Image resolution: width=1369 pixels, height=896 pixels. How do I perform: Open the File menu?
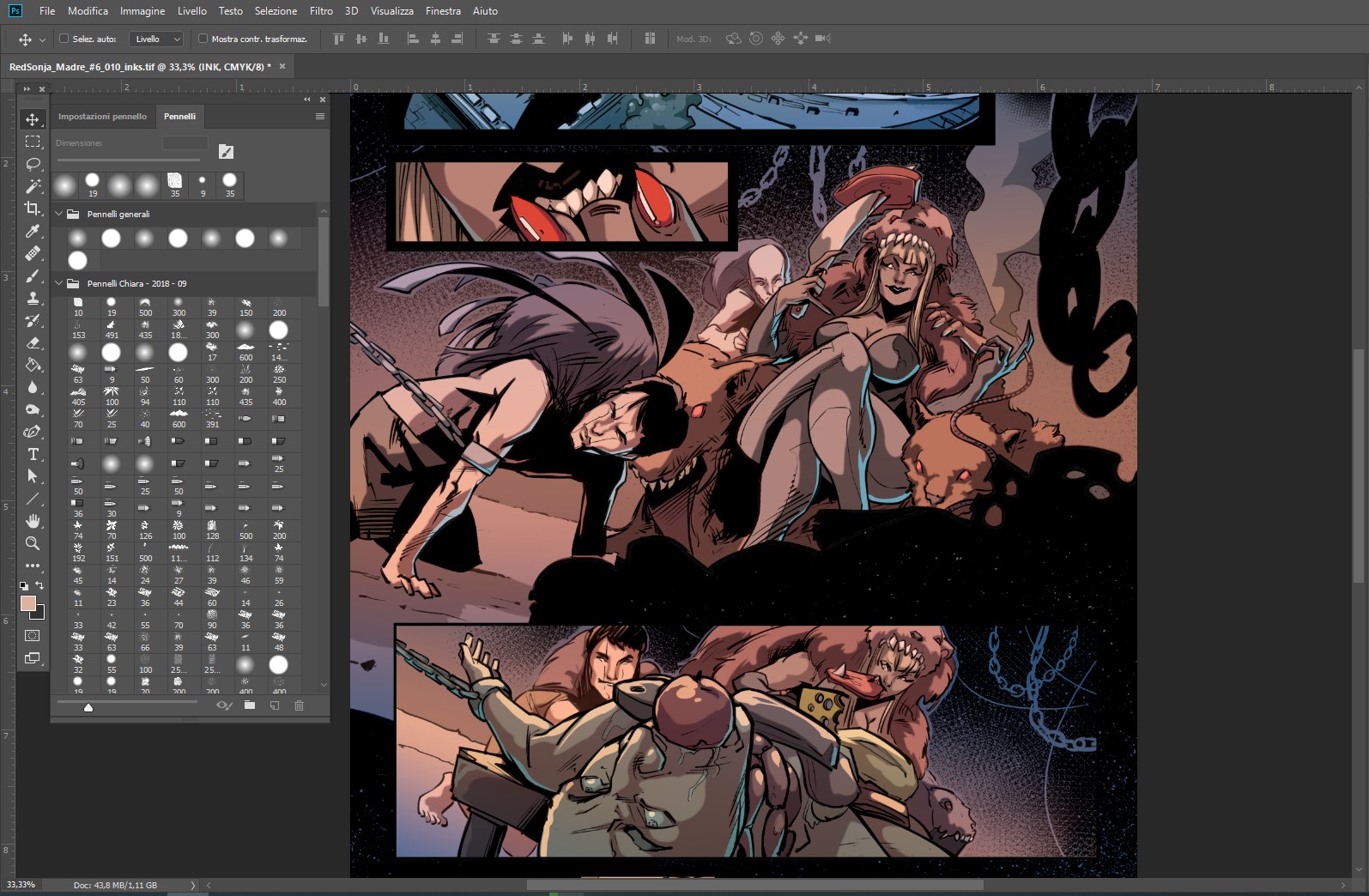[47, 11]
